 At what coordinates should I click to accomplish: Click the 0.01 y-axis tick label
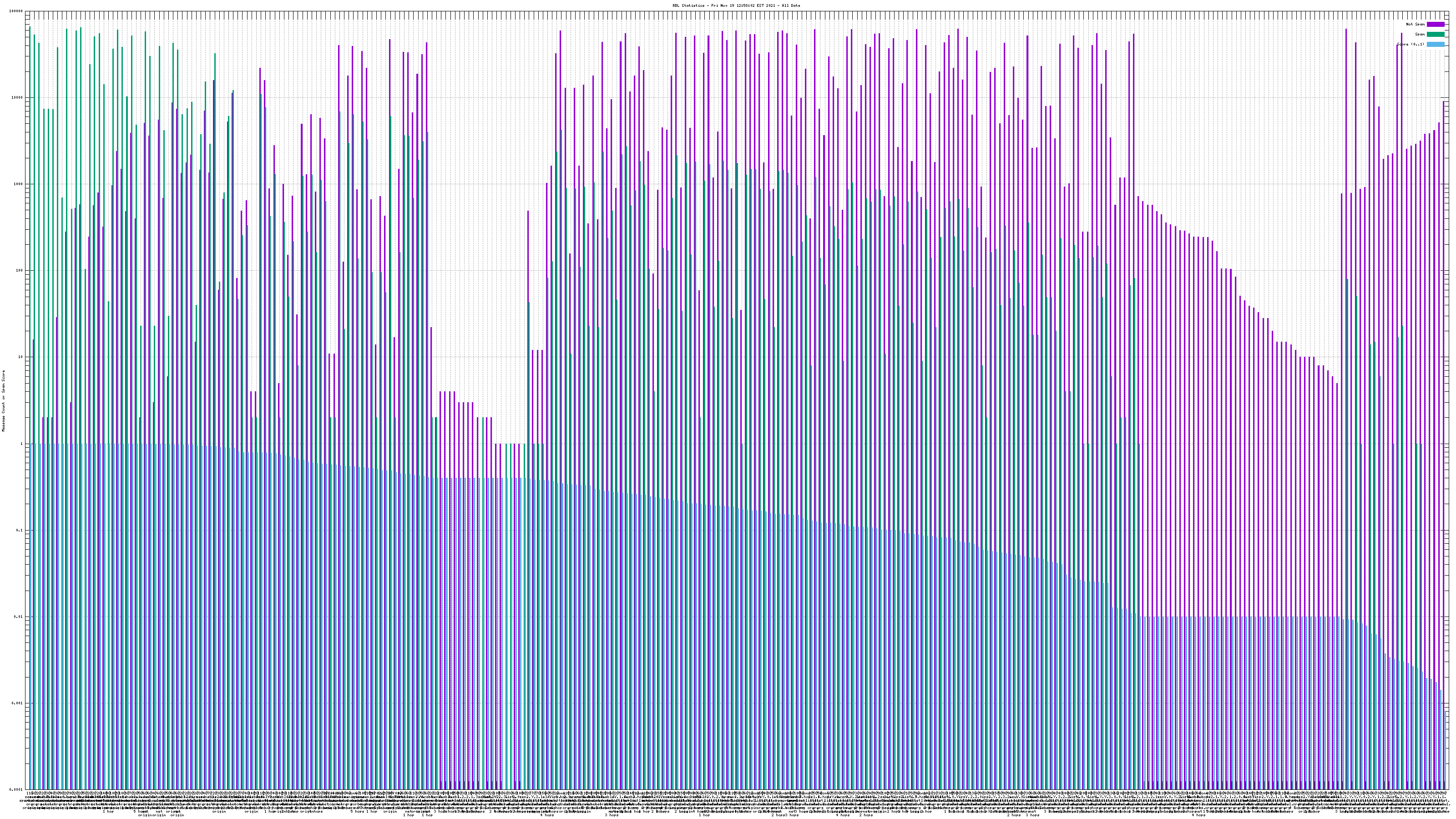click(18, 617)
